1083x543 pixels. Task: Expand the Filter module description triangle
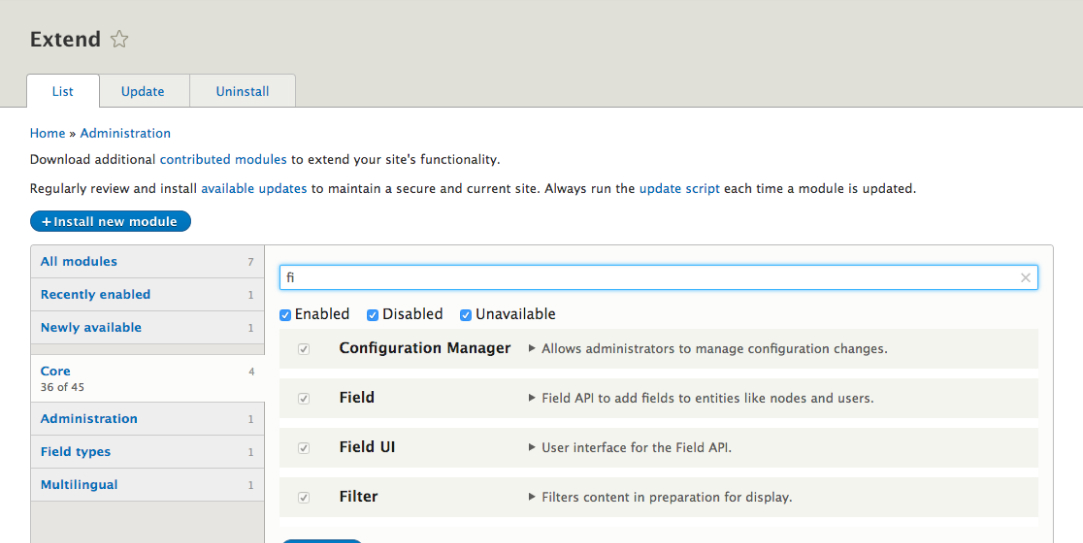(x=532, y=497)
